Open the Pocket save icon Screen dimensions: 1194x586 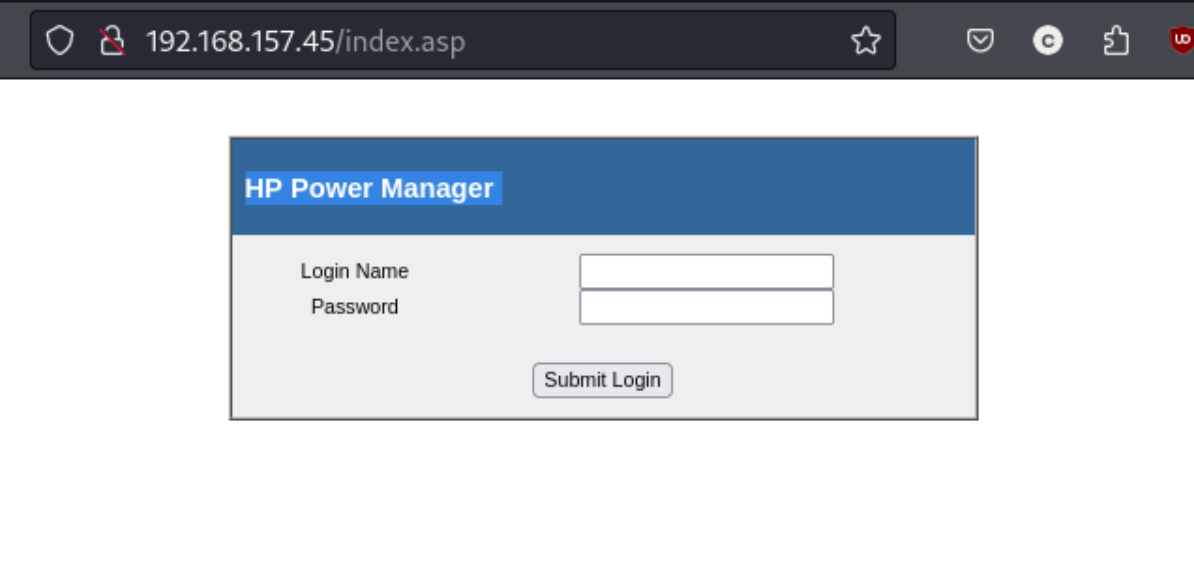pos(980,40)
